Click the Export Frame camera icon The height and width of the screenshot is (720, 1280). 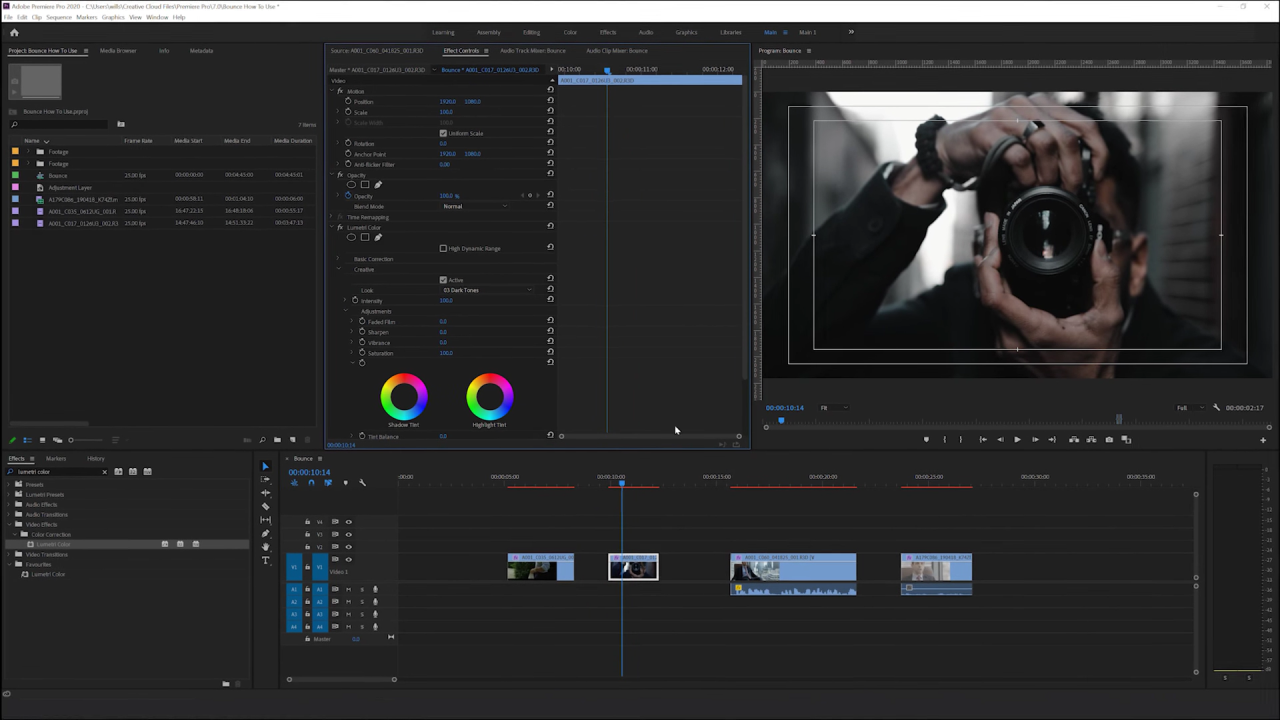tap(1109, 439)
